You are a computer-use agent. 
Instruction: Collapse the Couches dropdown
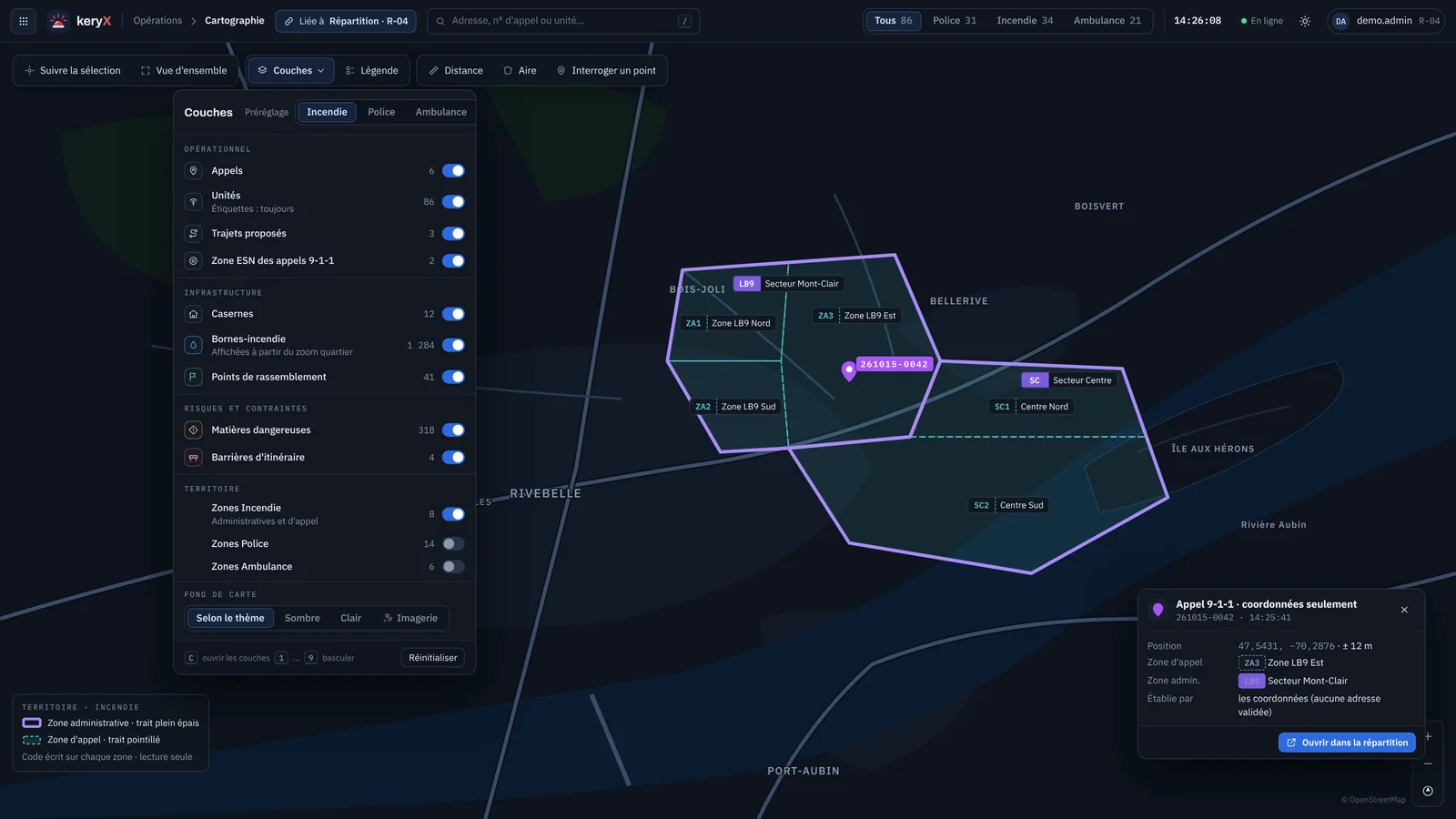290,71
